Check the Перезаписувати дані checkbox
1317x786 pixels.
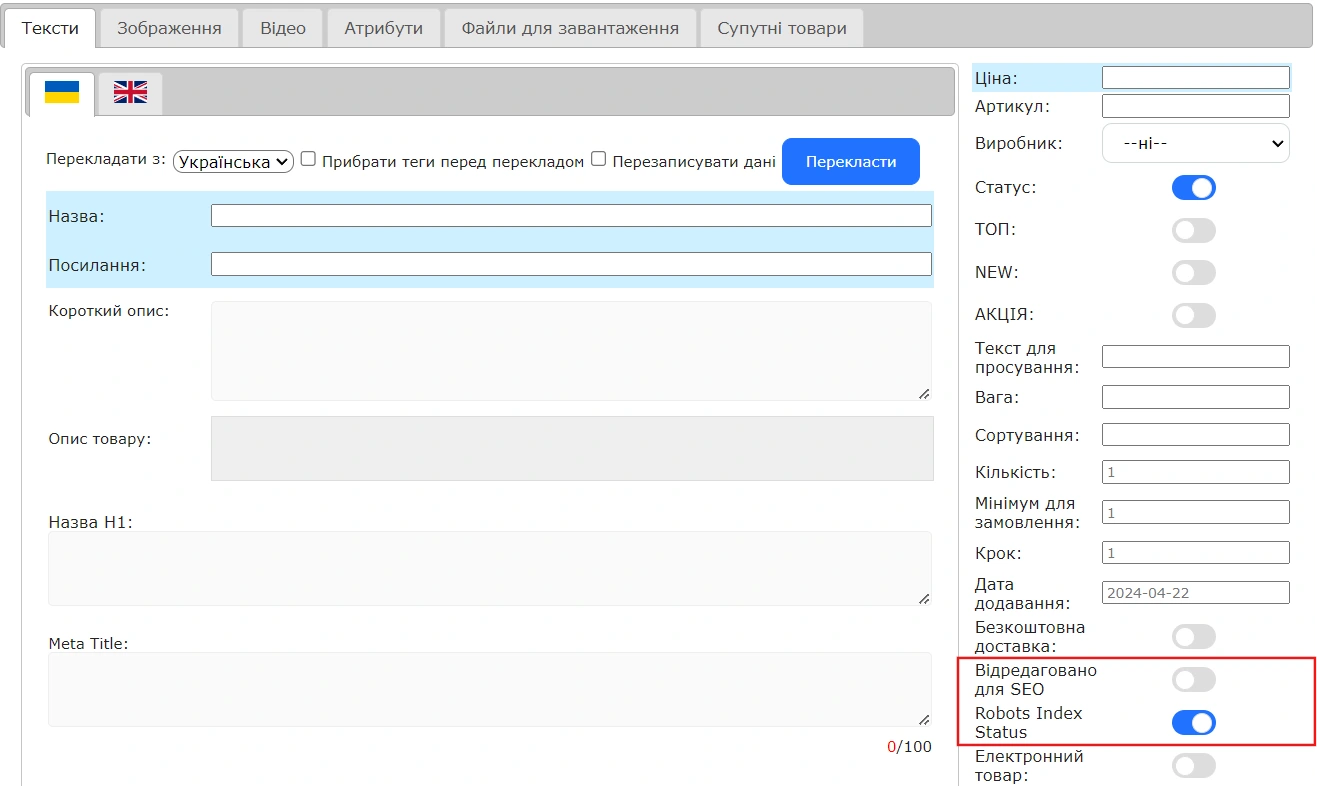pos(598,159)
